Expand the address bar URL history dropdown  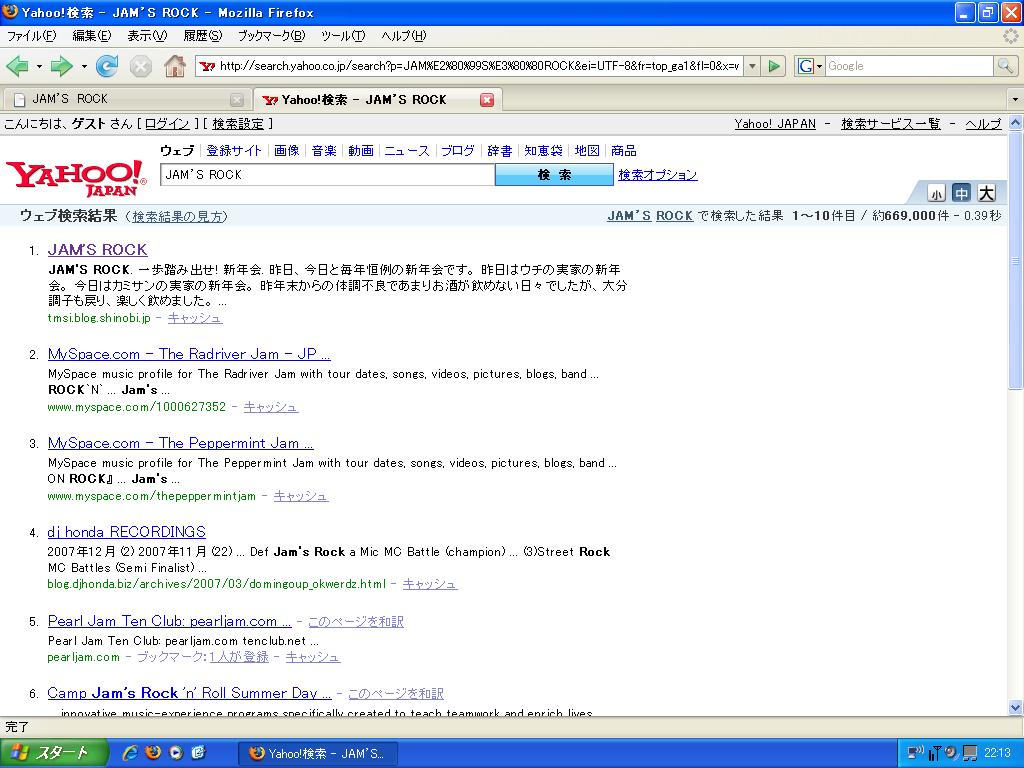[752, 66]
